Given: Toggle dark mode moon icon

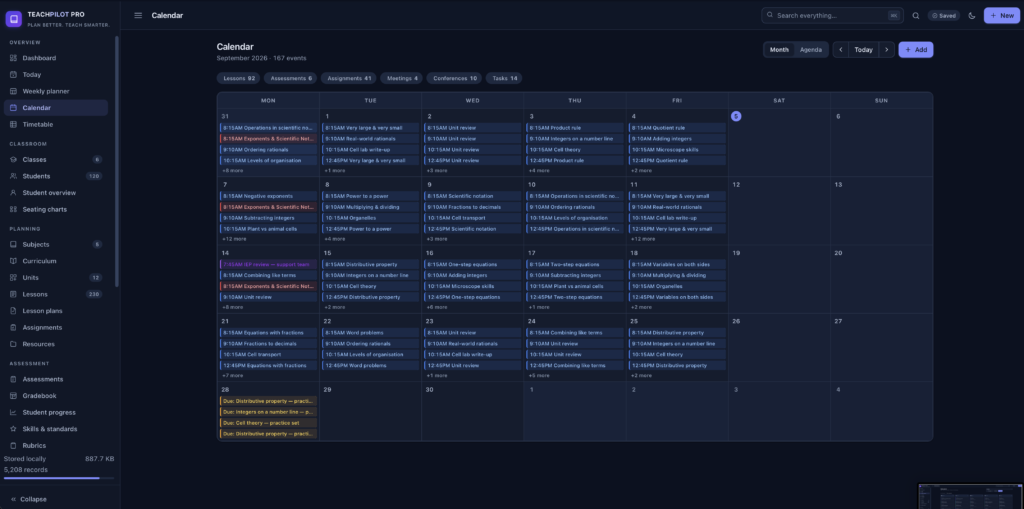Looking at the screenshot, I should click(972, 16).
